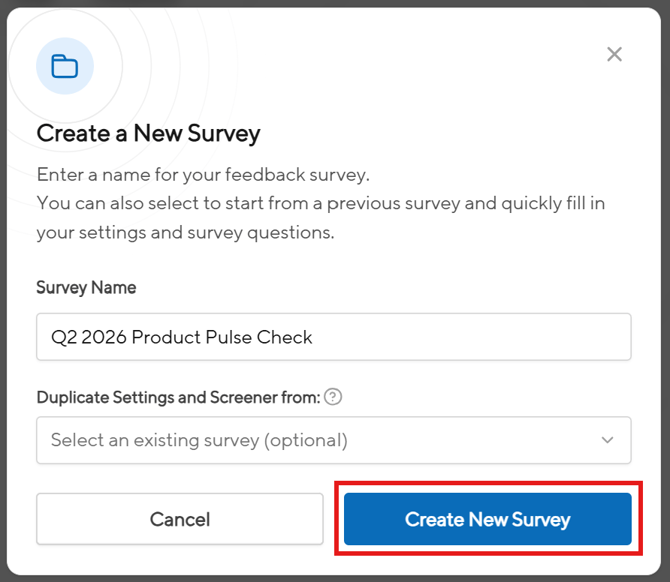Close the Create a New Survey dialog
The width and height of the screenshot is (670, 582).
point(614,54)
